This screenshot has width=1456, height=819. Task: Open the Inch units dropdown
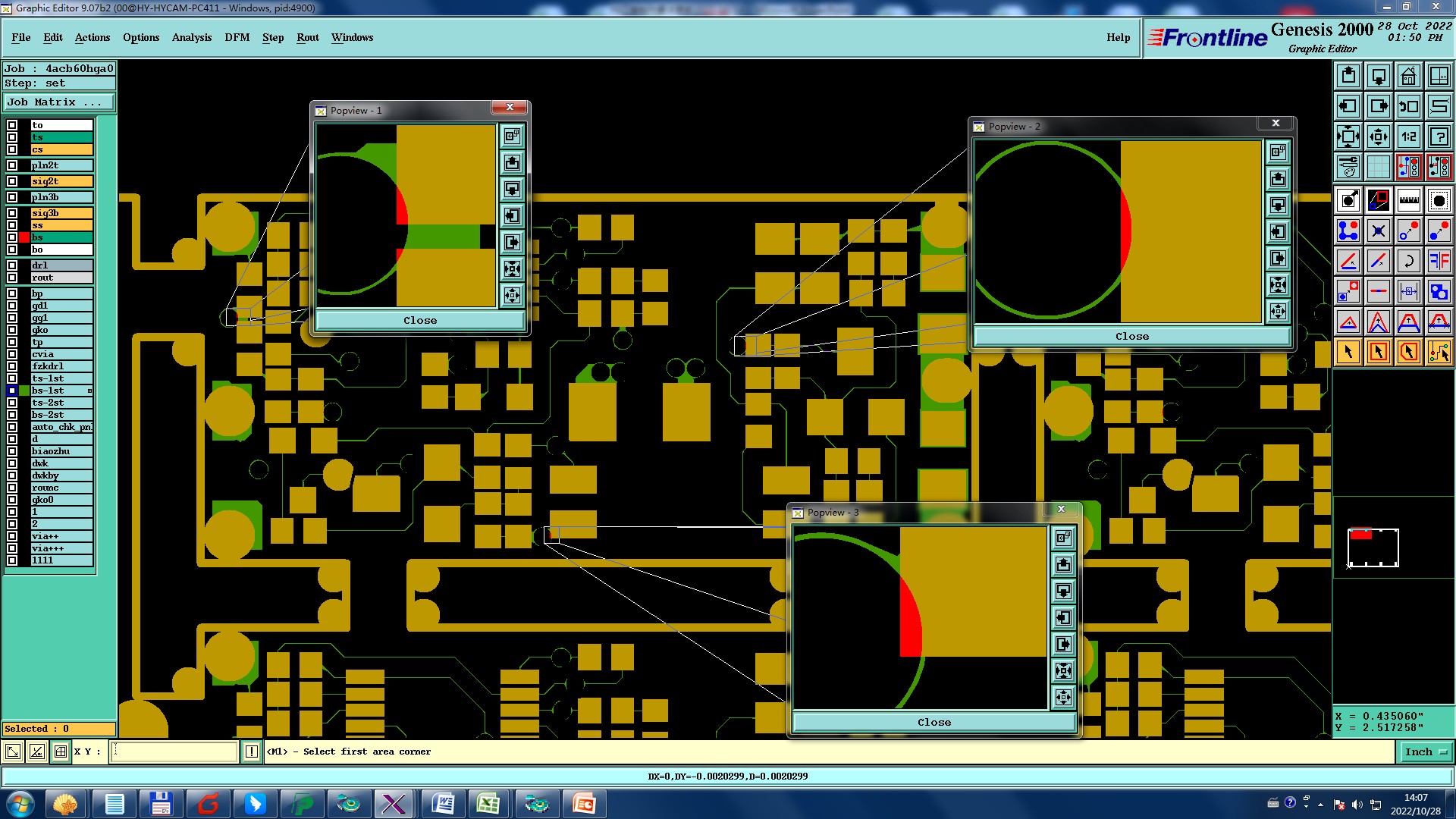click(x=1426, y=752)
